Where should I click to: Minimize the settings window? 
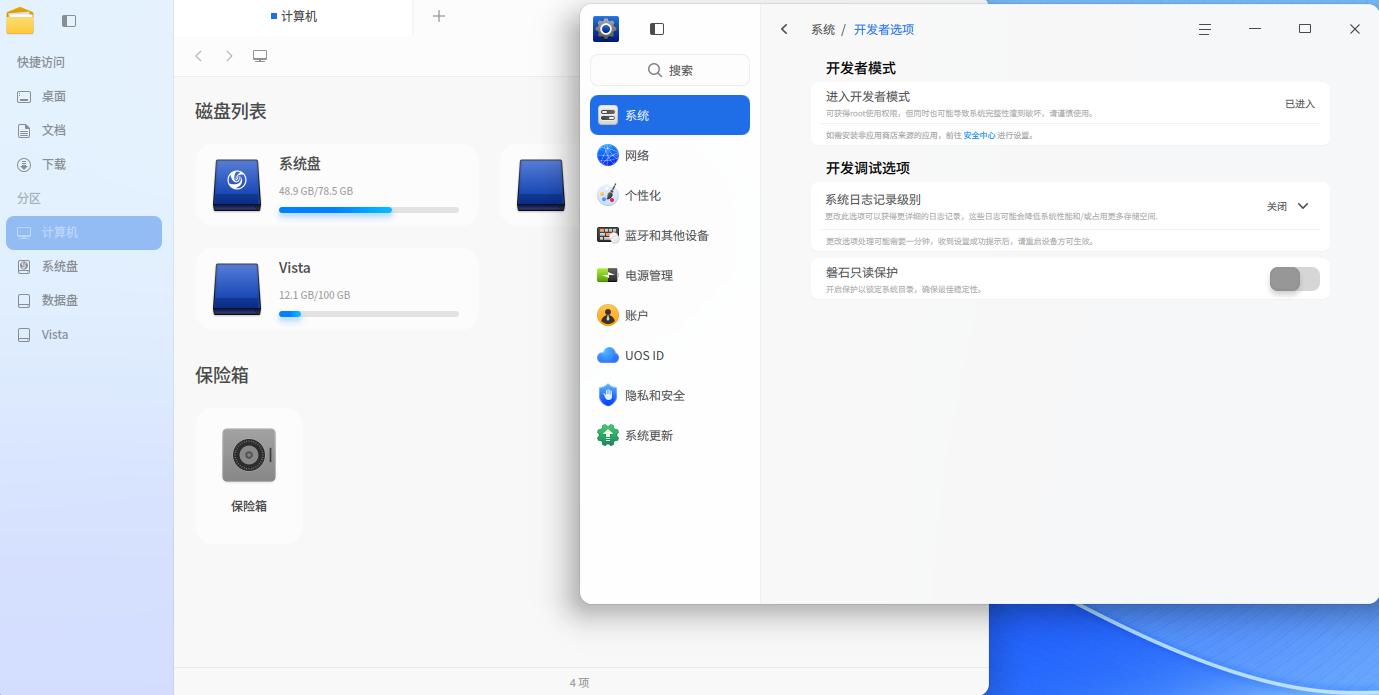(x=1255, y=29)
